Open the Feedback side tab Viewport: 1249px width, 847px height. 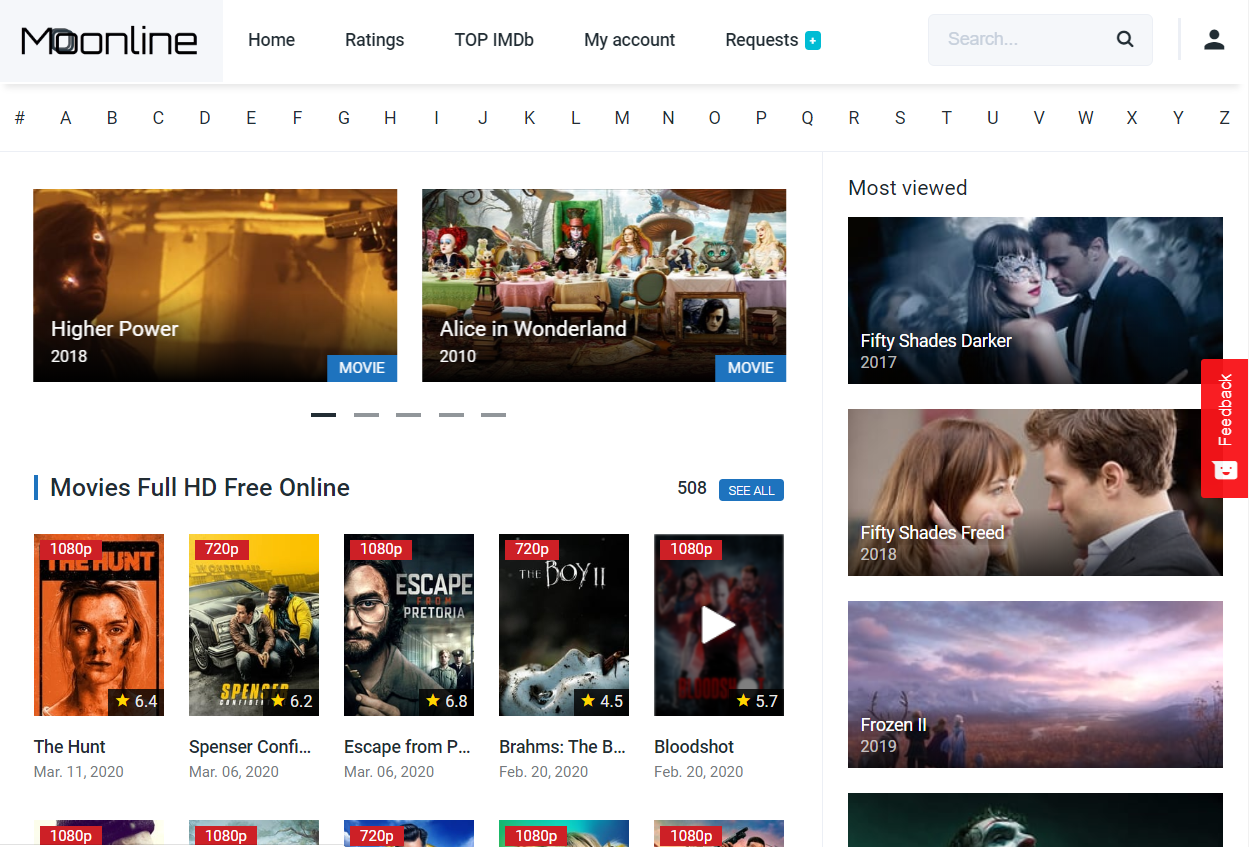(x=1224, y=428)
